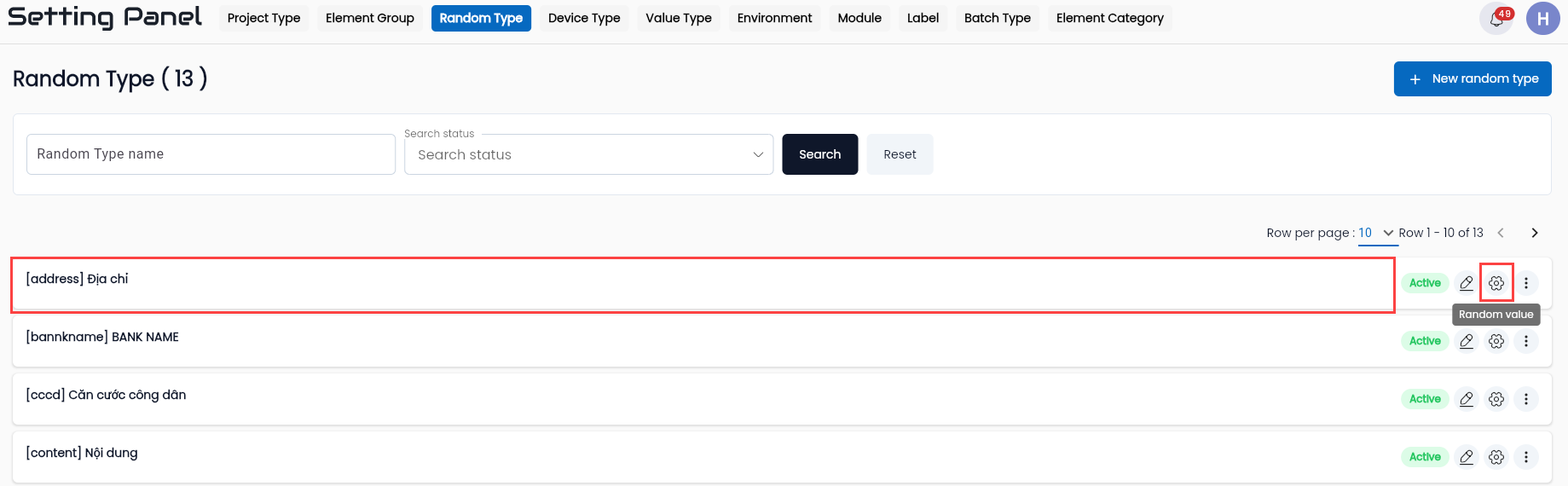This screenshot has height=486, width=1568.
Task: Edit the [cccd] Căn cước công dân row
Action: click(x=1467, y=399)
